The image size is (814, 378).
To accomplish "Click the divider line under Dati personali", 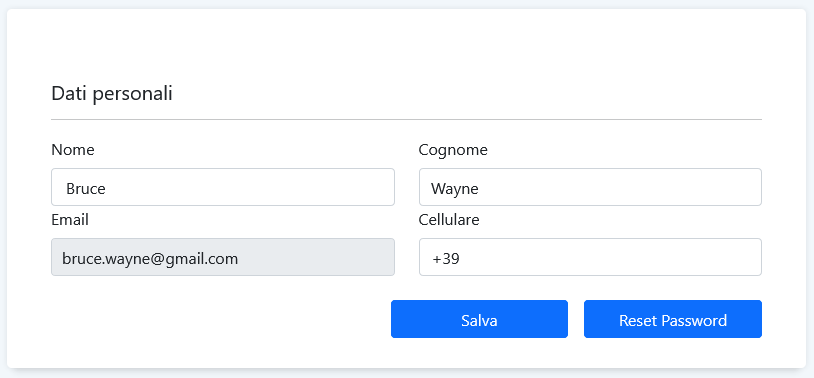I will tap(406, 119).
